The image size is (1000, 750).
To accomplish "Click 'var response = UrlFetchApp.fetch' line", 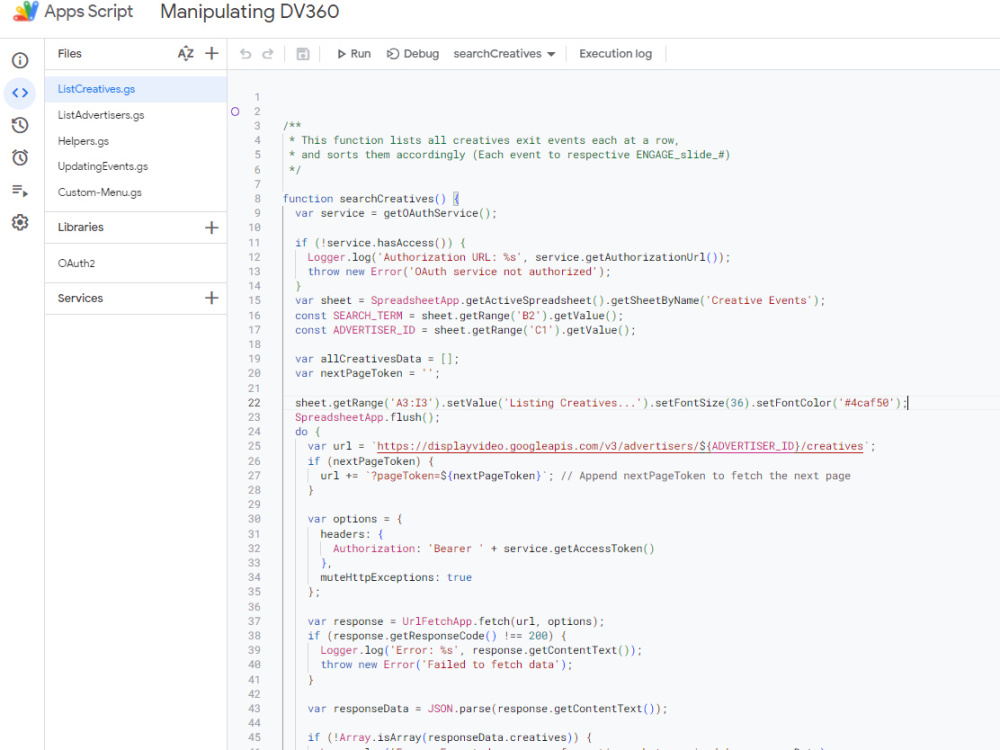I will (x=456, y=622).
